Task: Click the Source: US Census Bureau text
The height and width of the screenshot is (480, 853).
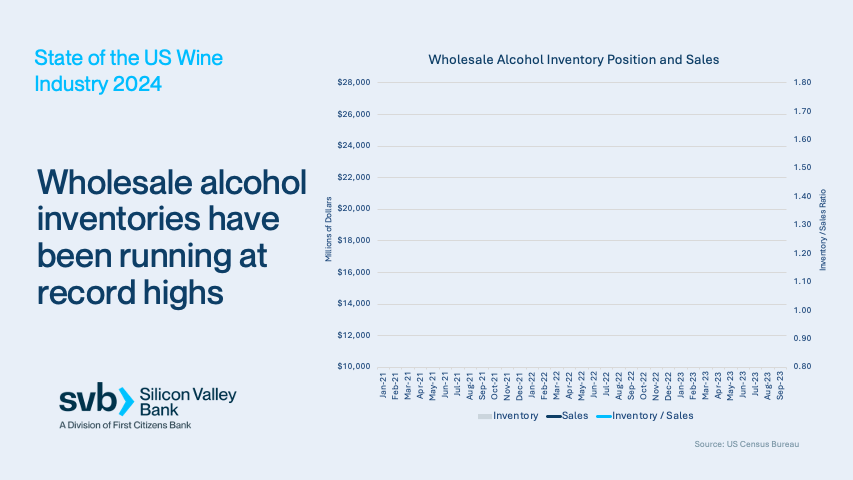Action: [x=747, y=443]
